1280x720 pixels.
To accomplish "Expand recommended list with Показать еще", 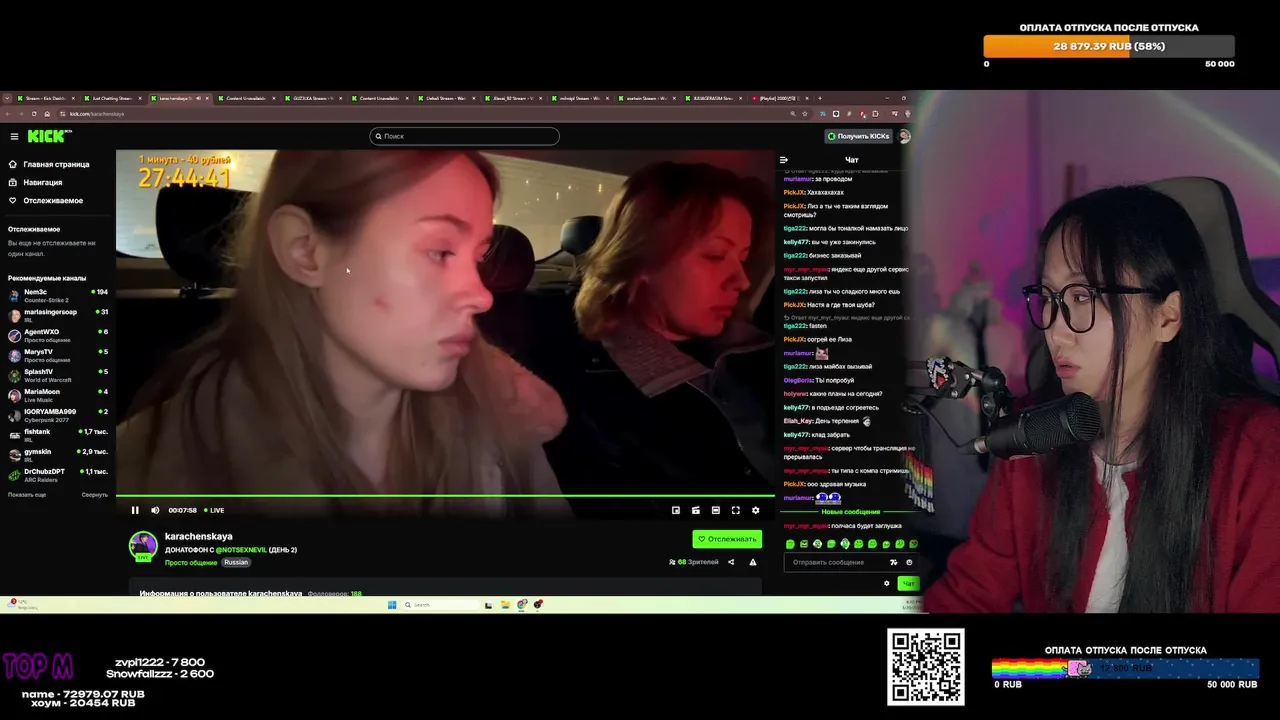I will pyautogui.click(x=27, y=495).
